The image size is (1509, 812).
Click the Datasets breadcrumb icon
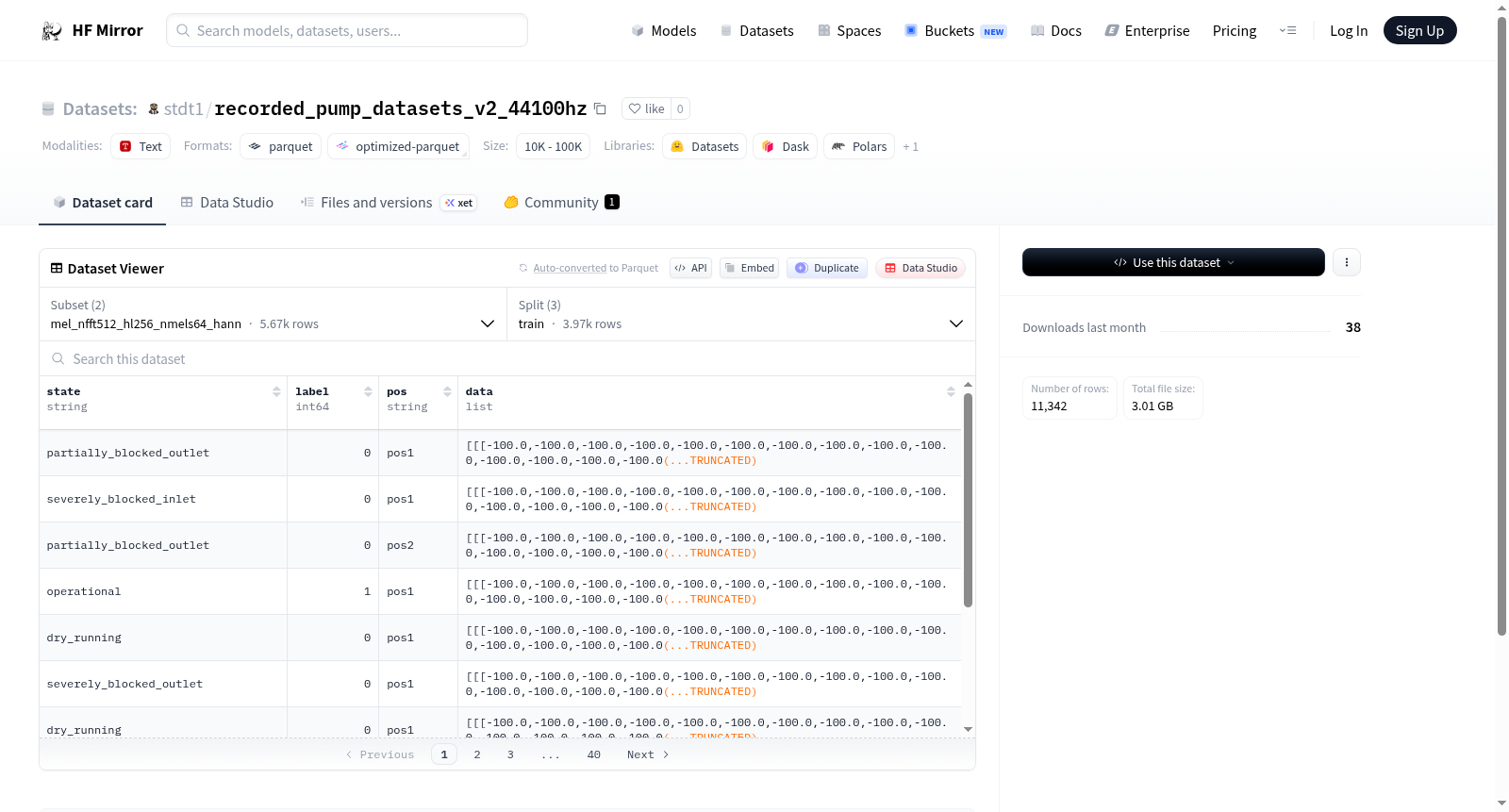point(48,109)
